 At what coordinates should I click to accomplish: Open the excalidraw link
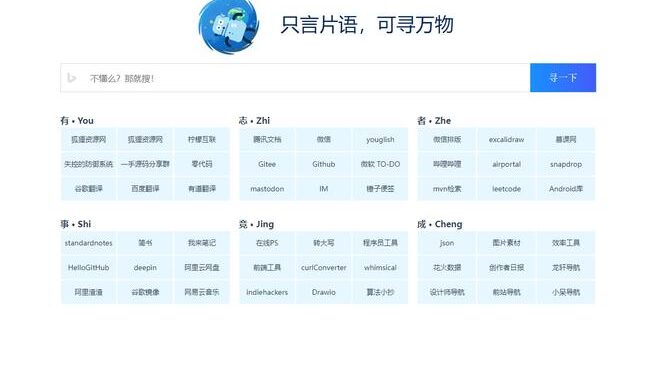506,140
